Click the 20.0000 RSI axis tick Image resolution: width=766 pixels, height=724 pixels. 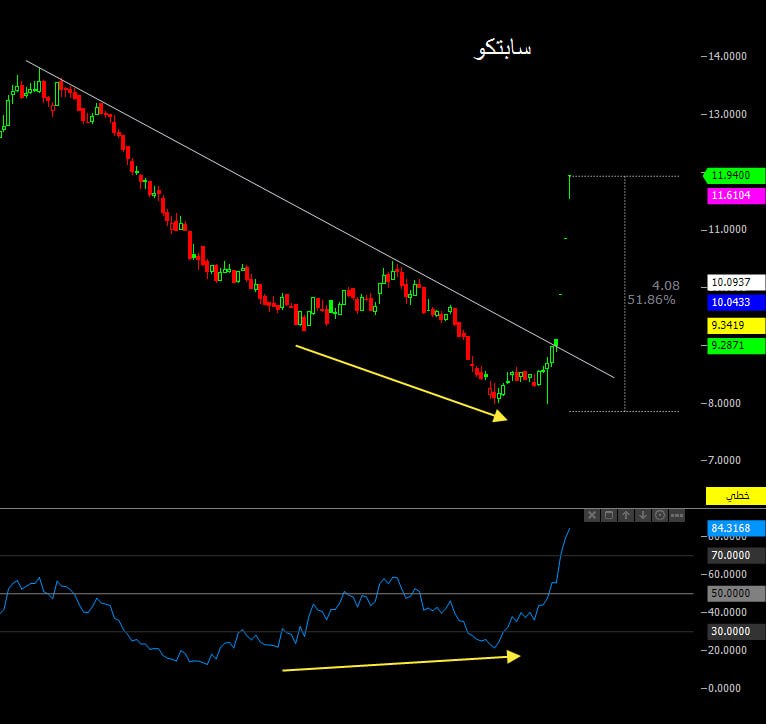click(727, 650)
